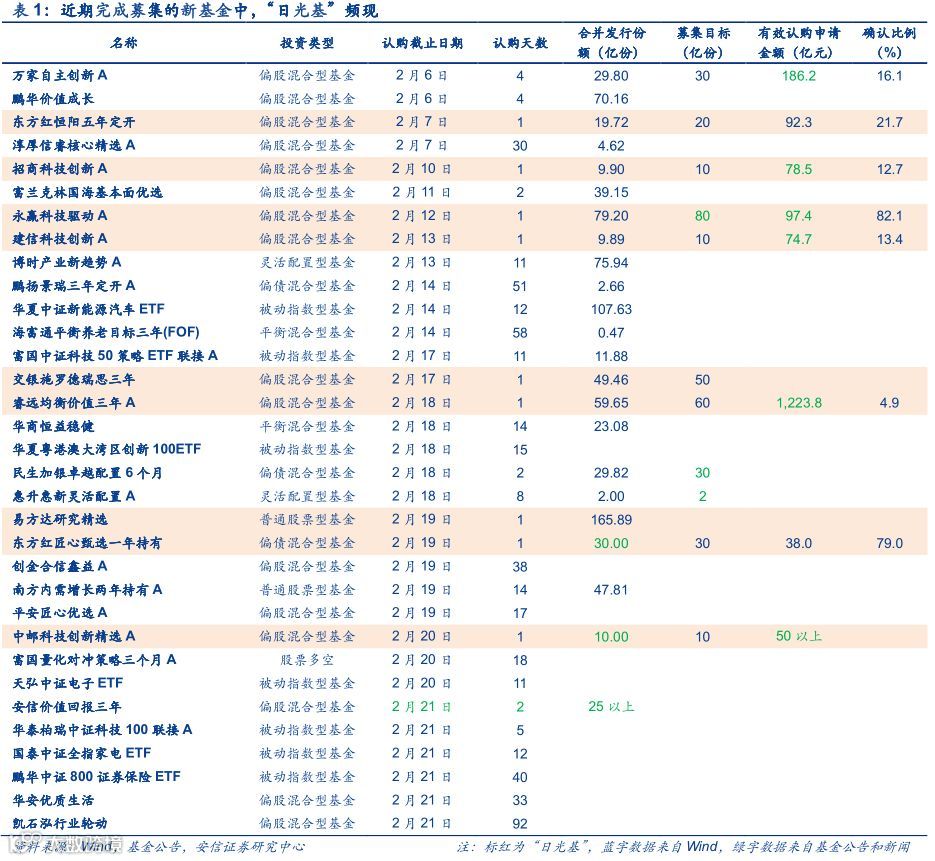Click fund name '睿远均衡价值三年A'

(x=73, y=402)
